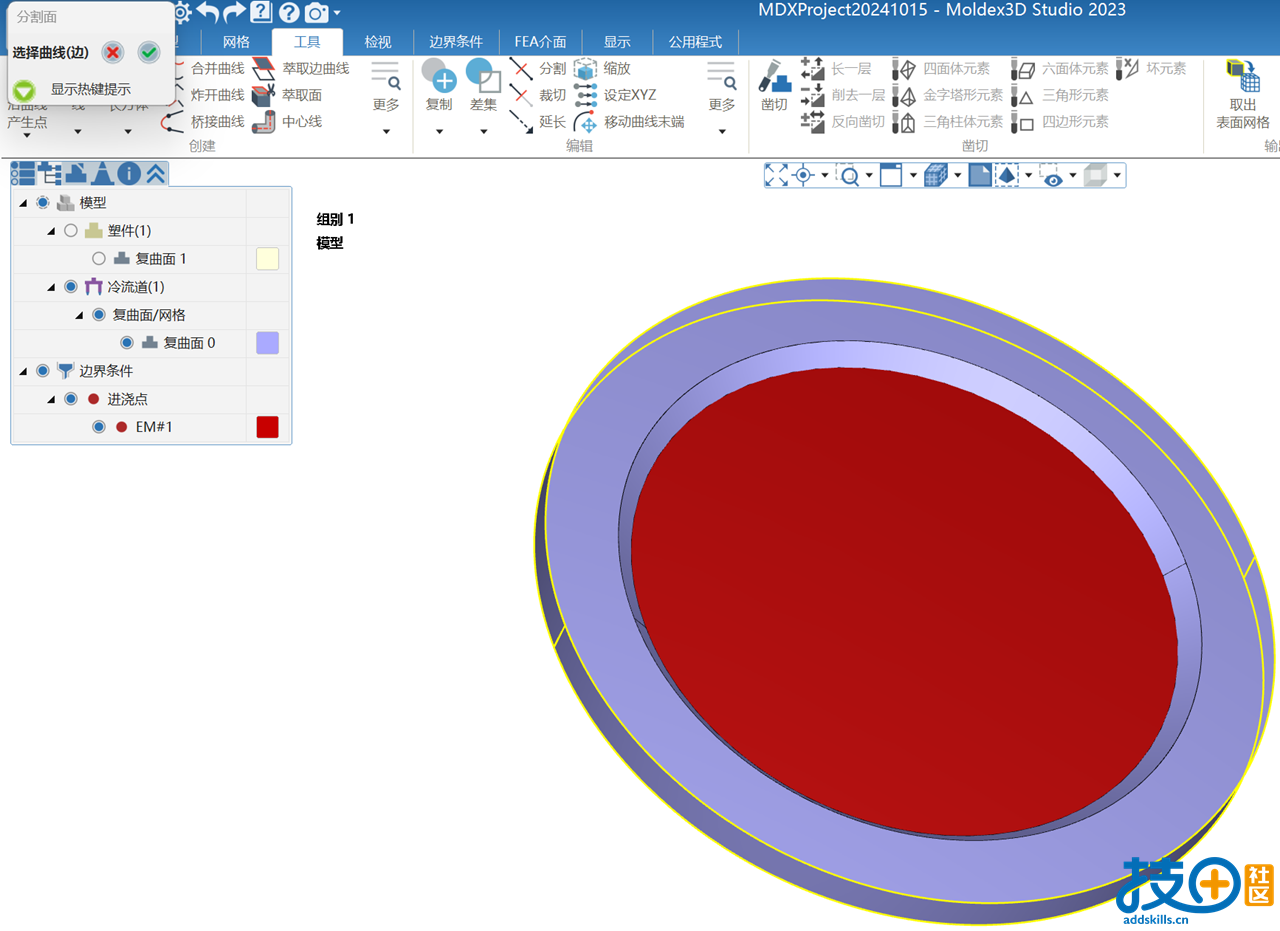Click the 裁切 trim tool

[x=538, y=95]
